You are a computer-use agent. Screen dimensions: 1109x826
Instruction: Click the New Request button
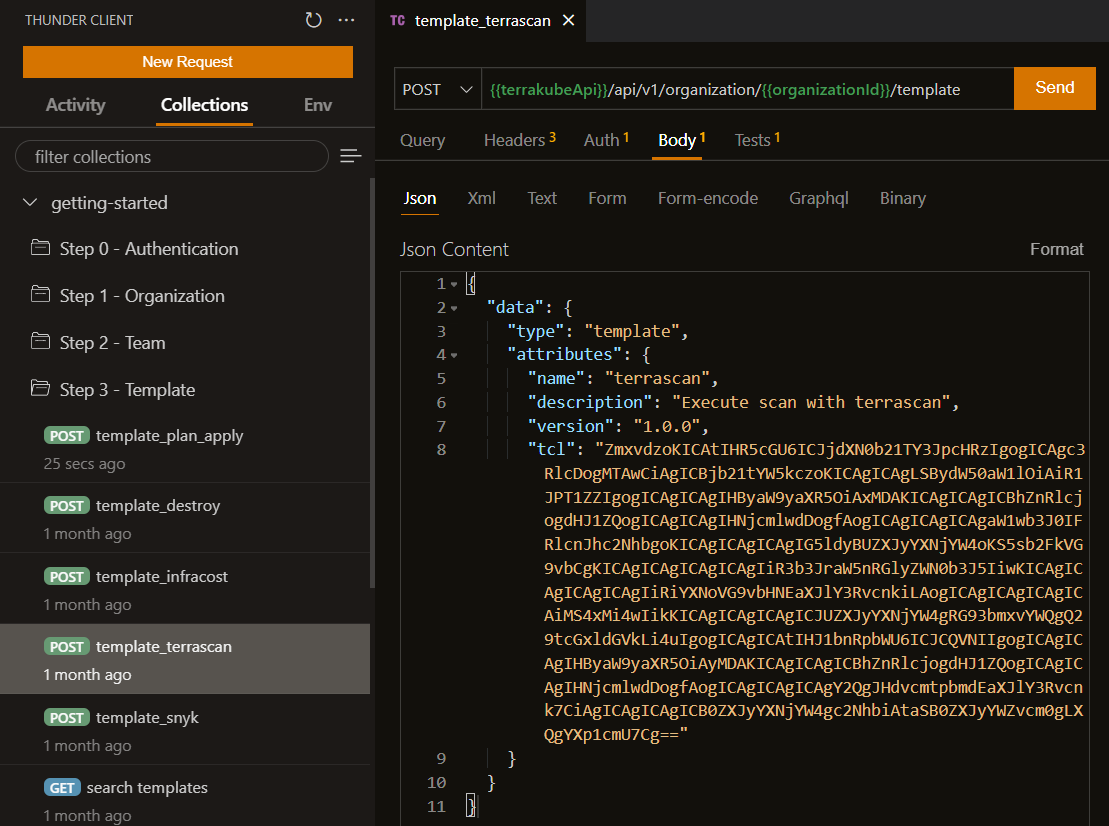188,62
